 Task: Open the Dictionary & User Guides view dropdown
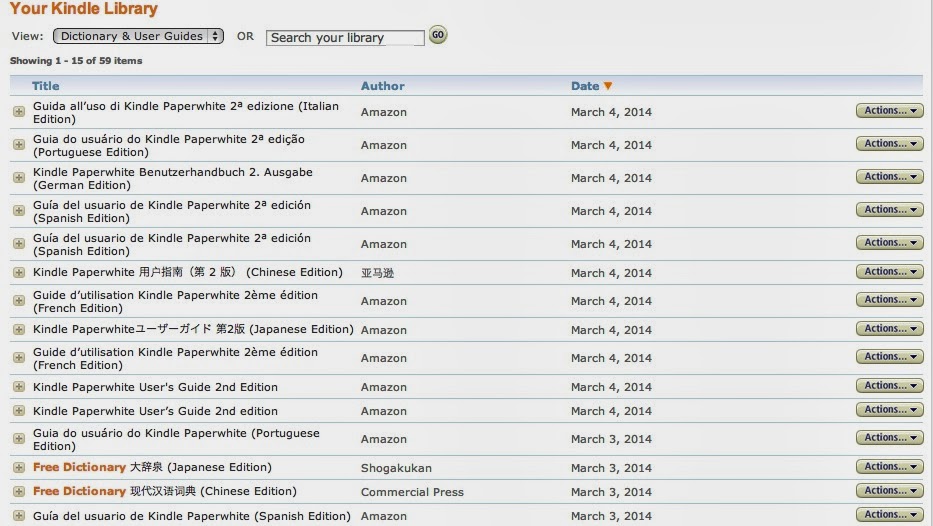pos(138,36)
